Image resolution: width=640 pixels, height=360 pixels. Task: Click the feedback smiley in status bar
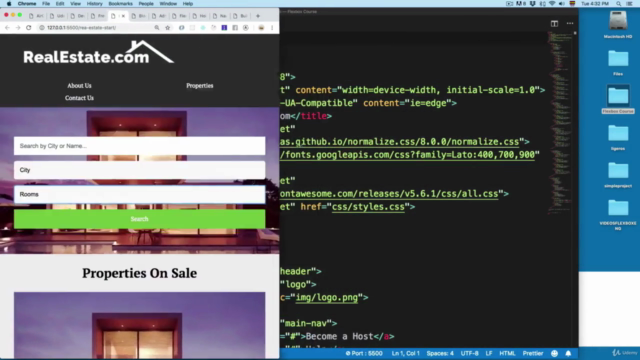[554, 353]
